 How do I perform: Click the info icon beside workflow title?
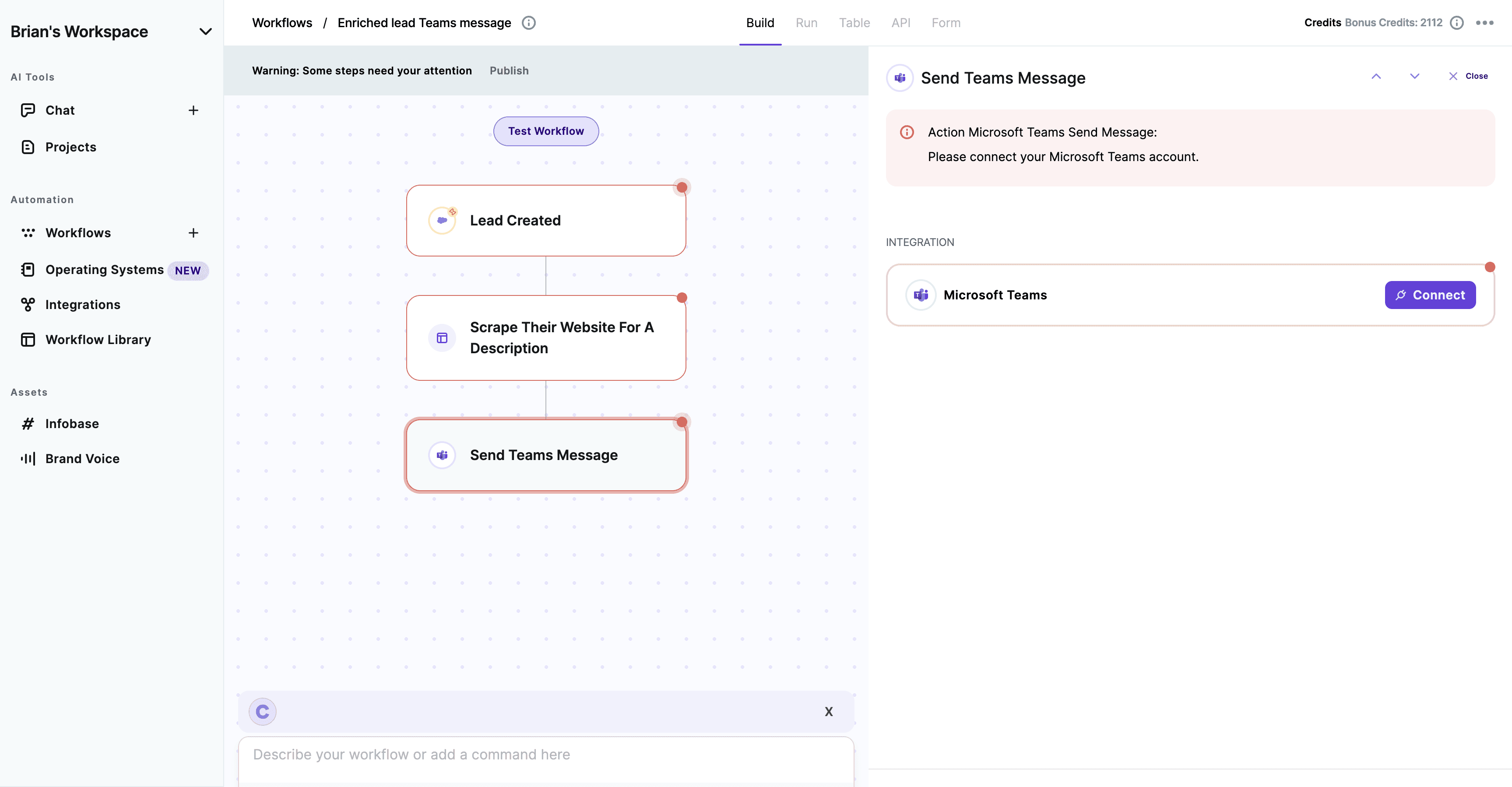(x=528, y=23)
